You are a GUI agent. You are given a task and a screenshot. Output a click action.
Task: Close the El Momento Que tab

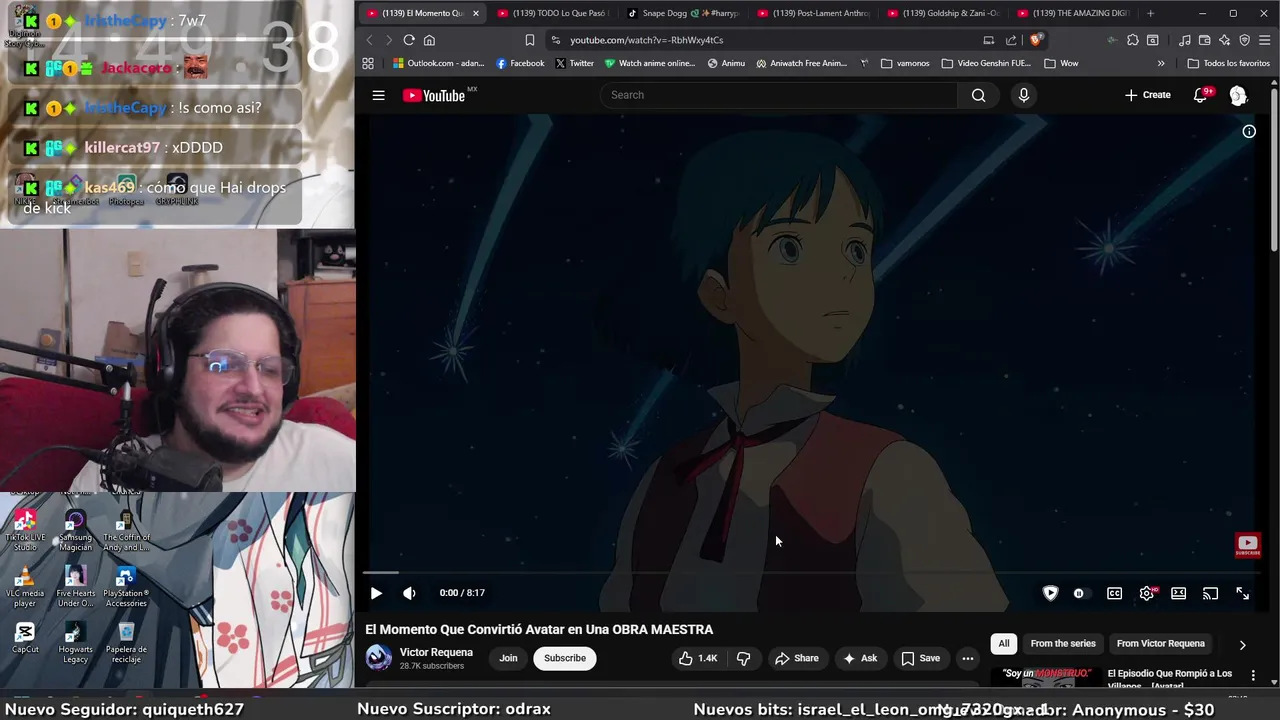tap(476, 13)
